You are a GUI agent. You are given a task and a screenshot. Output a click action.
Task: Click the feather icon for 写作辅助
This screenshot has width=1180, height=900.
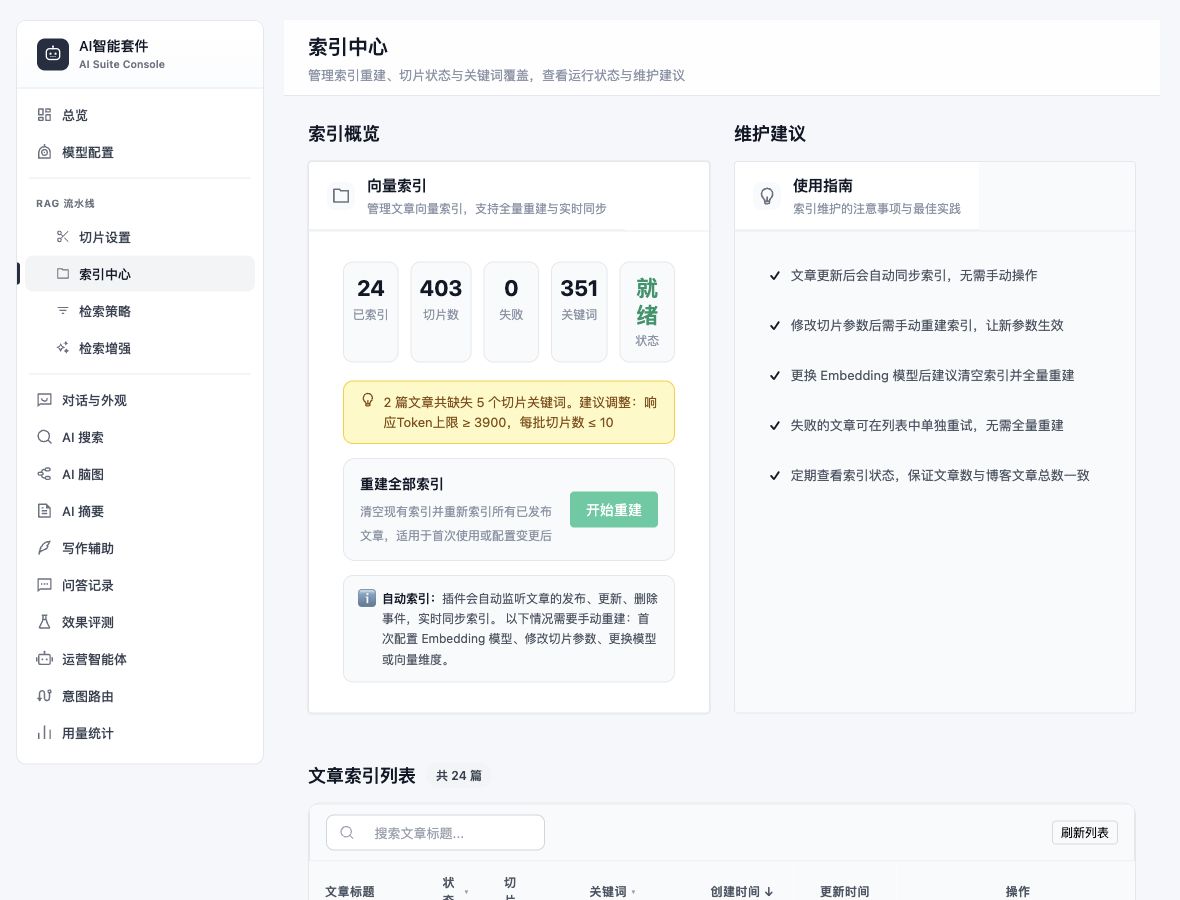click(x=44, y=548)
